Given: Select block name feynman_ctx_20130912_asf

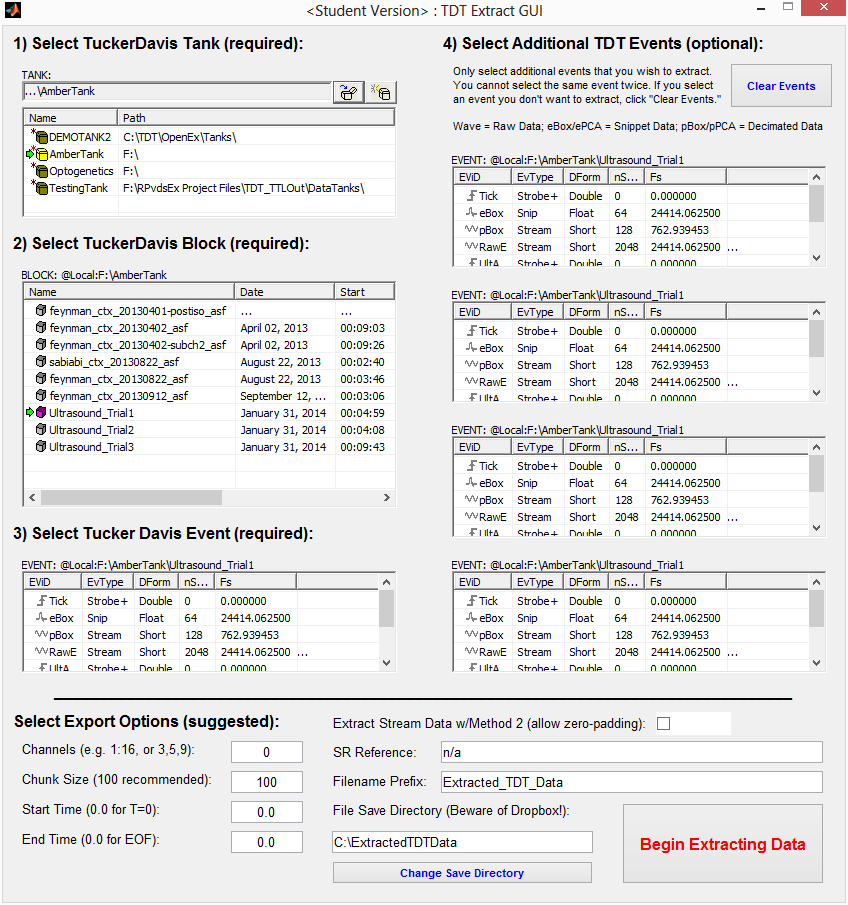Looking at the screenshot, I should point(119,396).
